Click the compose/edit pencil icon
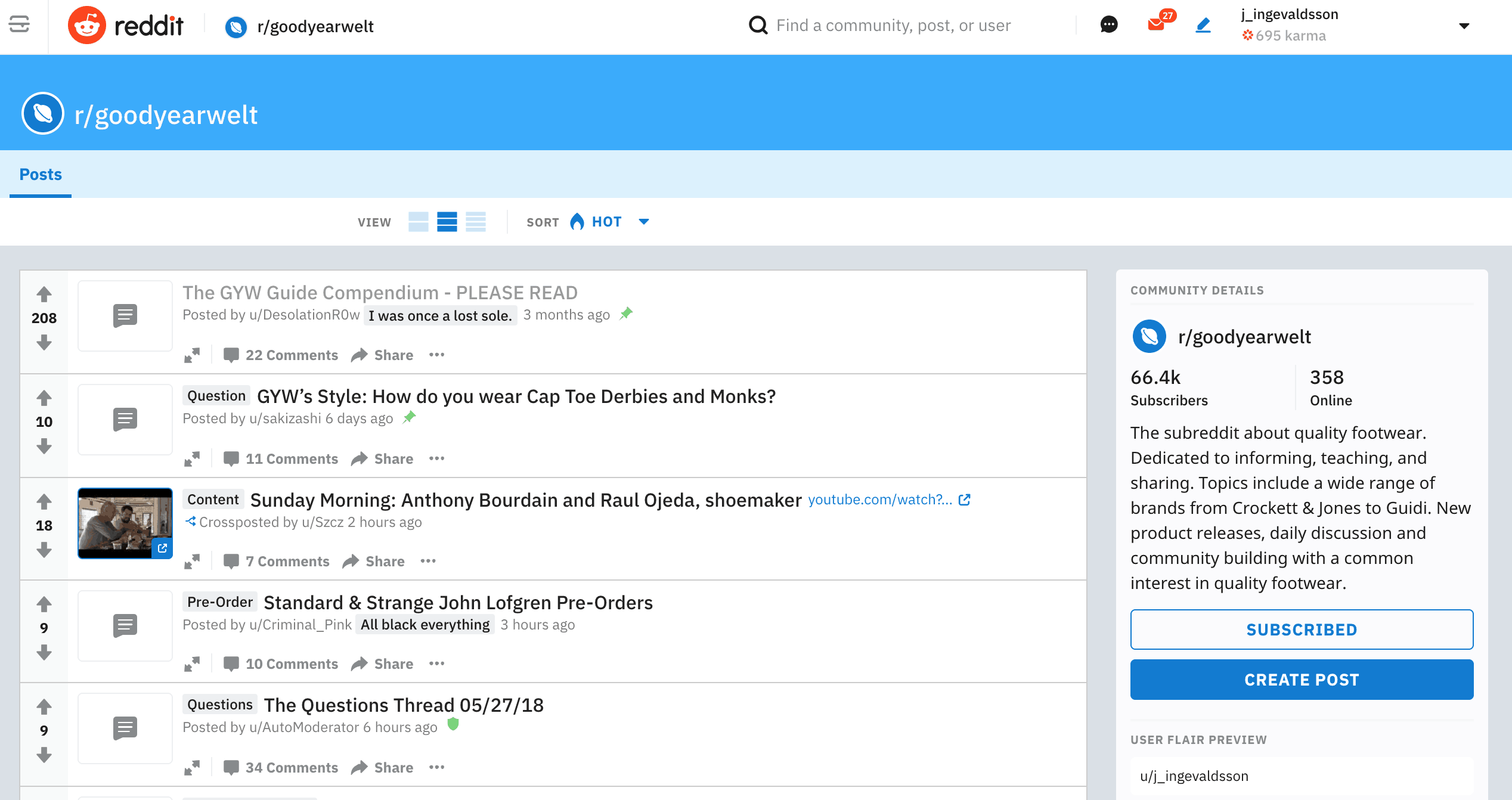1512x800 pixels. point(1201,26)
